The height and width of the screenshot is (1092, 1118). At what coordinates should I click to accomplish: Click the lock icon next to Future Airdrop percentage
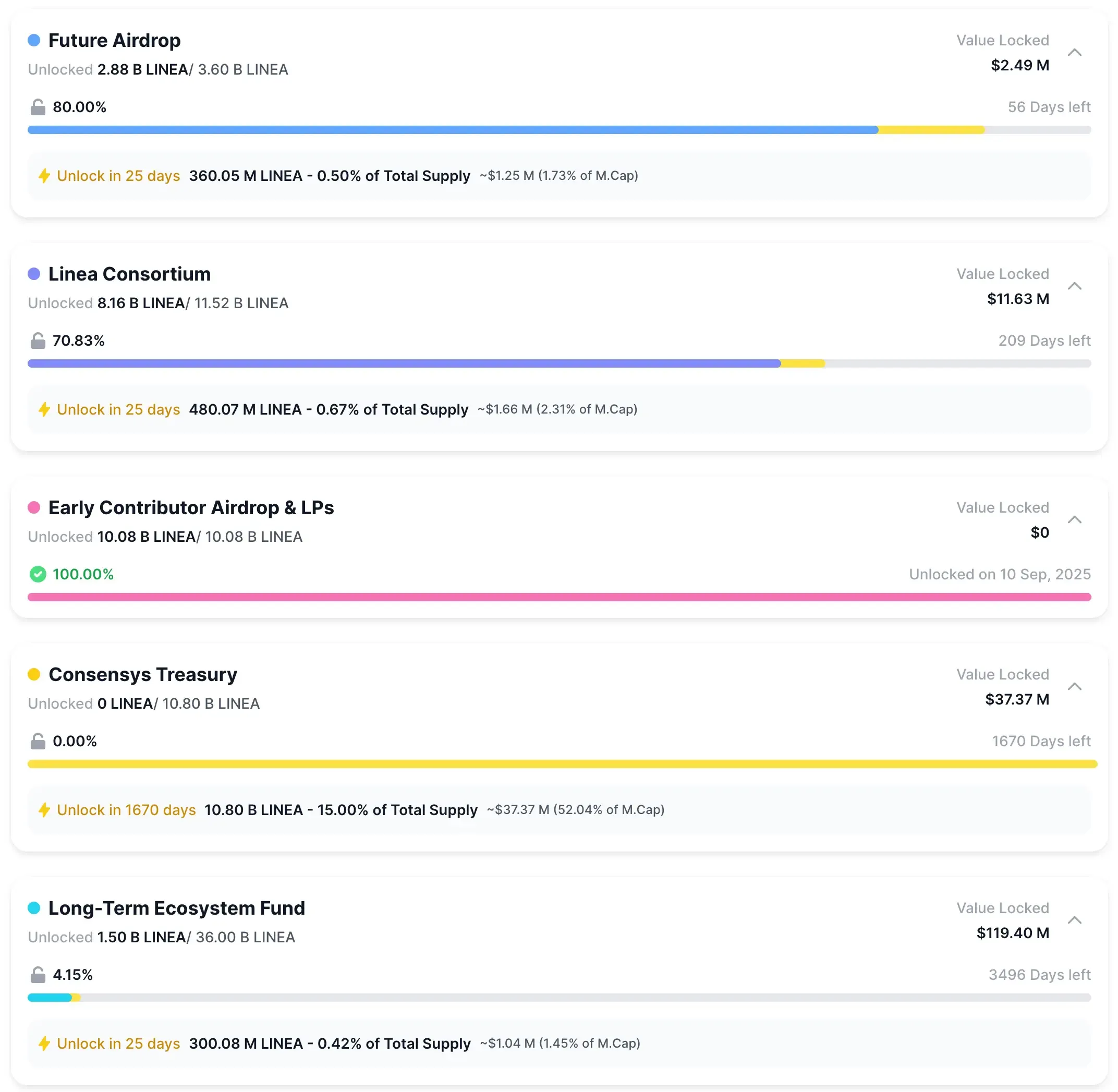coord(37,107)
